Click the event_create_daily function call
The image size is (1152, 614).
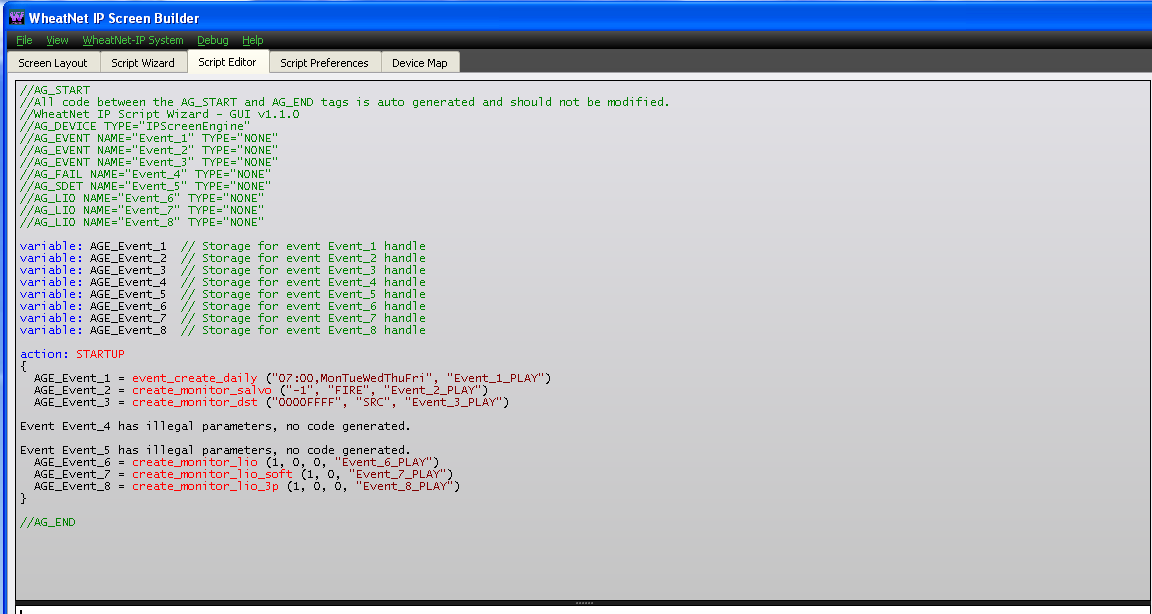(x=195, y=378)
